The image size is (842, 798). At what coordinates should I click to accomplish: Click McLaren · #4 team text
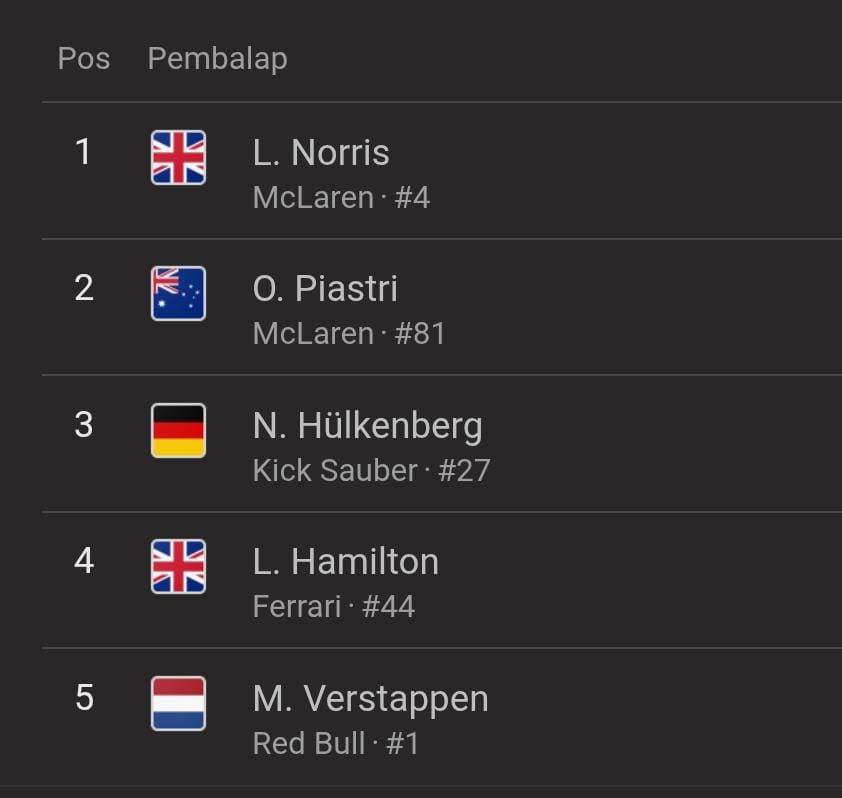[x=342, y=197]
